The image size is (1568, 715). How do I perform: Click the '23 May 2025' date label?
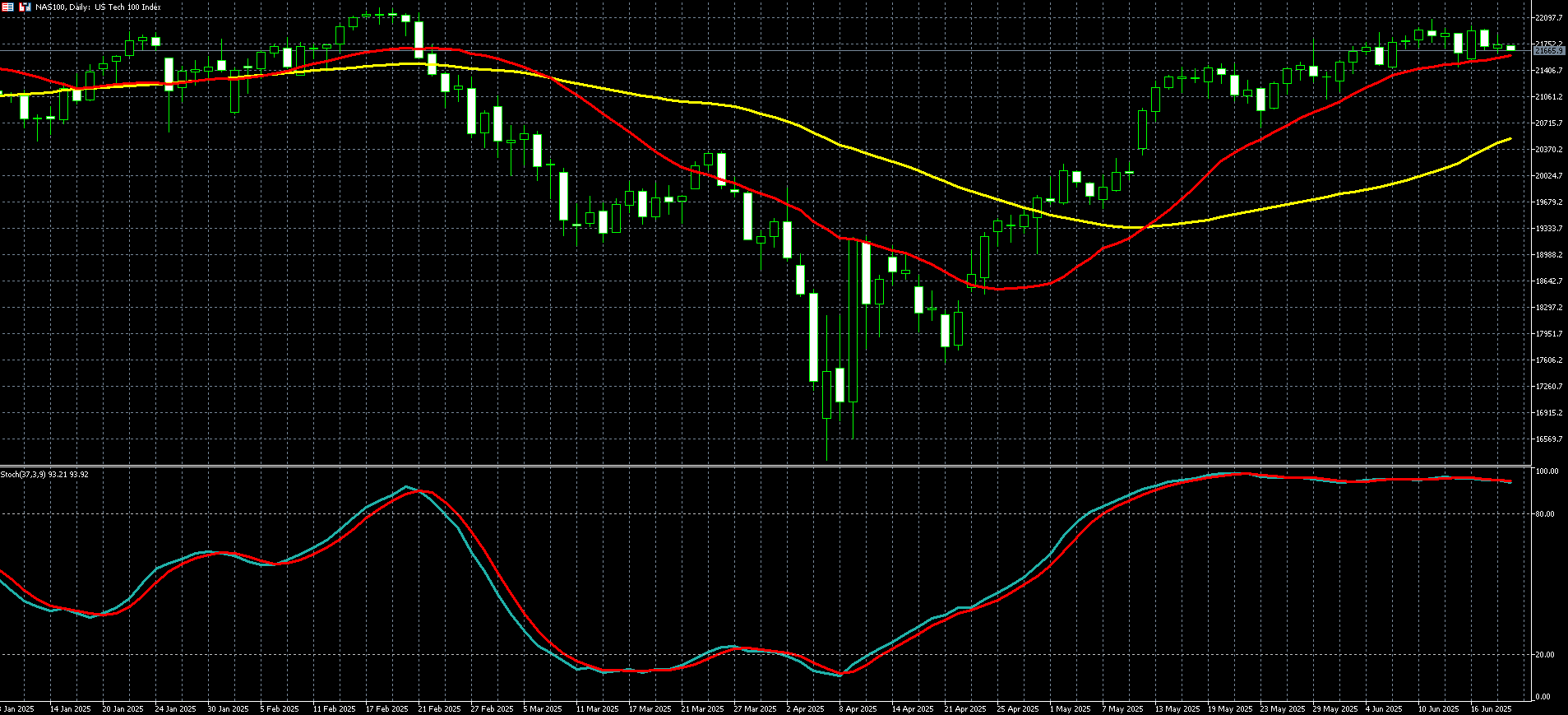[1282, 708]
